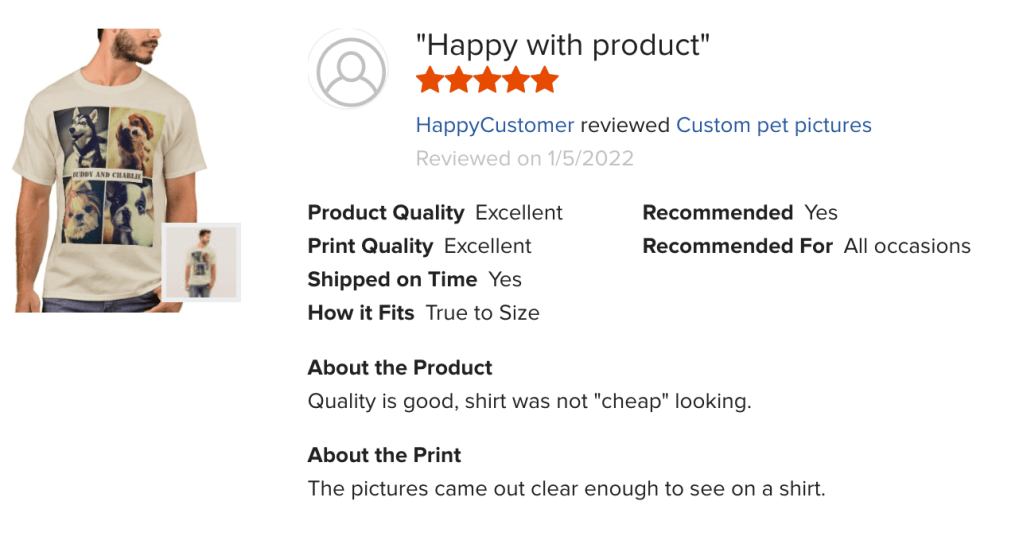Click the About the Print heading
The image size is (1023, 544).
(384, 455)
